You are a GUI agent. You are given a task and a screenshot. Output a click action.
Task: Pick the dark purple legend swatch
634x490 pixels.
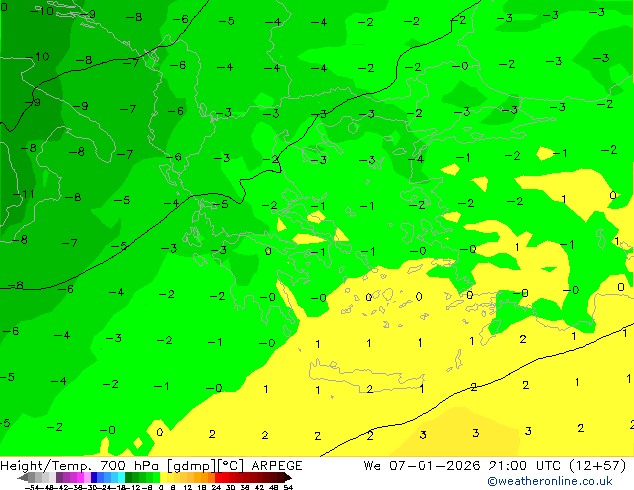click(59, 477)
